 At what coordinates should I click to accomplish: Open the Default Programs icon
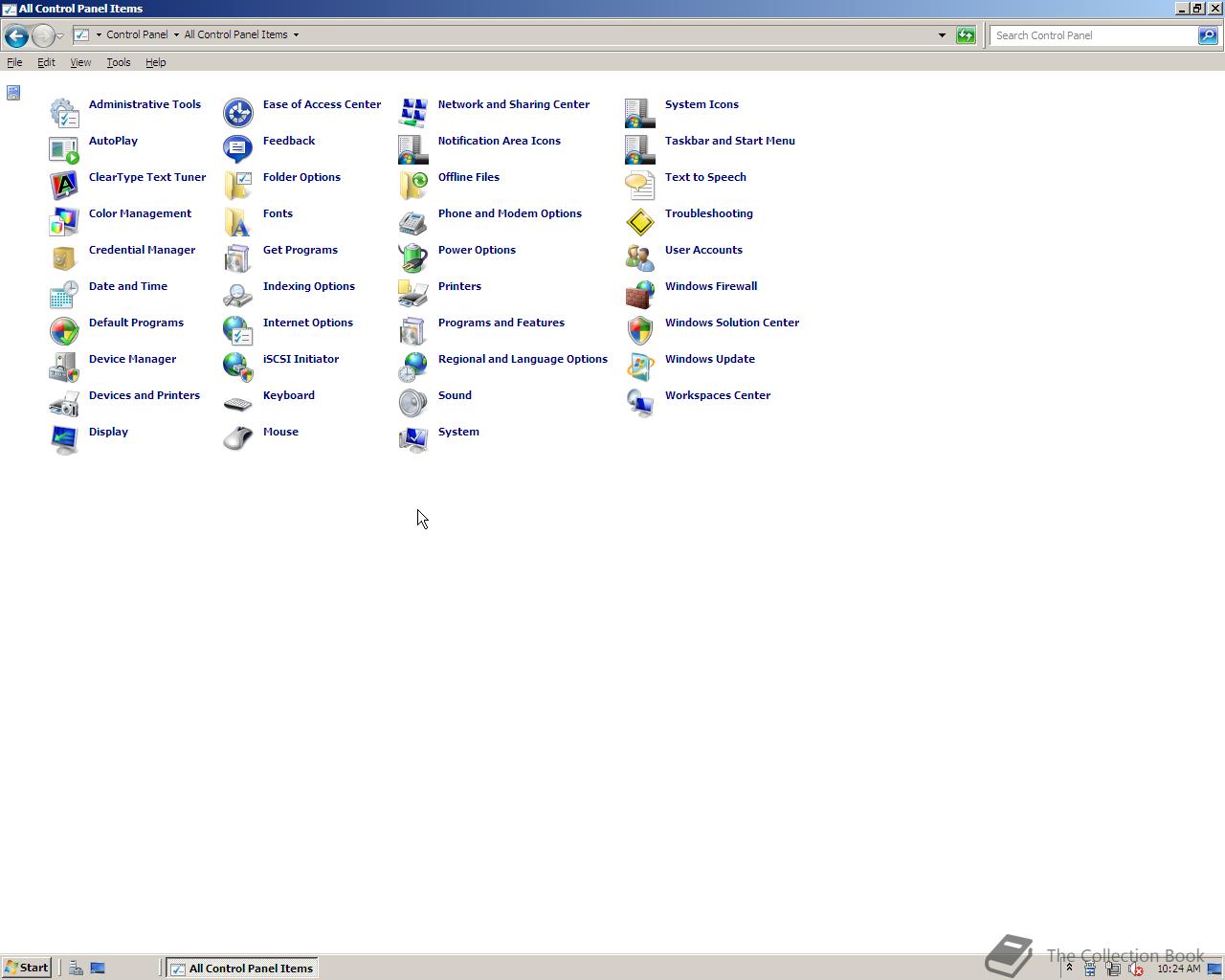[64, 331]
